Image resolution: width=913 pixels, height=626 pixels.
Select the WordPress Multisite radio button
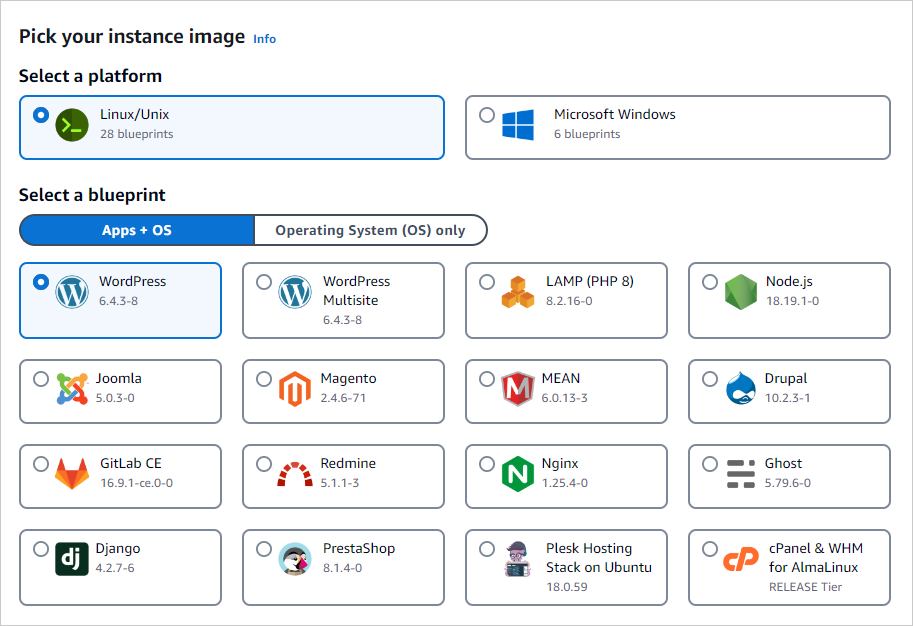(264, 282)
